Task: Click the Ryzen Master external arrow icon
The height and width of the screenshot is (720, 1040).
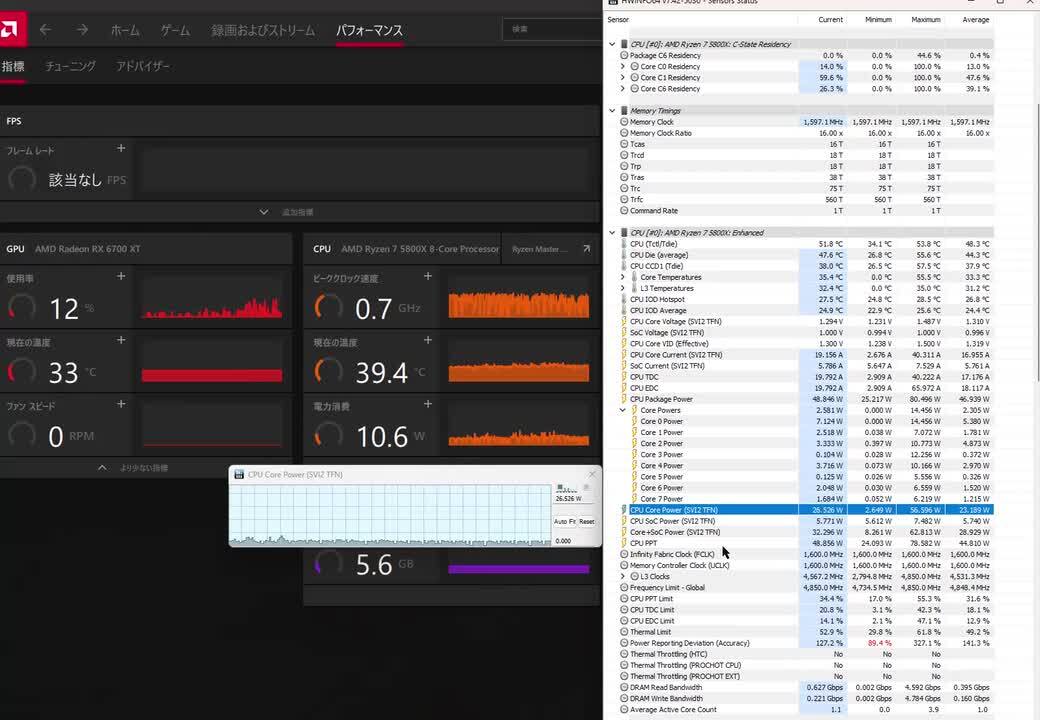Action: click(x=586, y=249)
